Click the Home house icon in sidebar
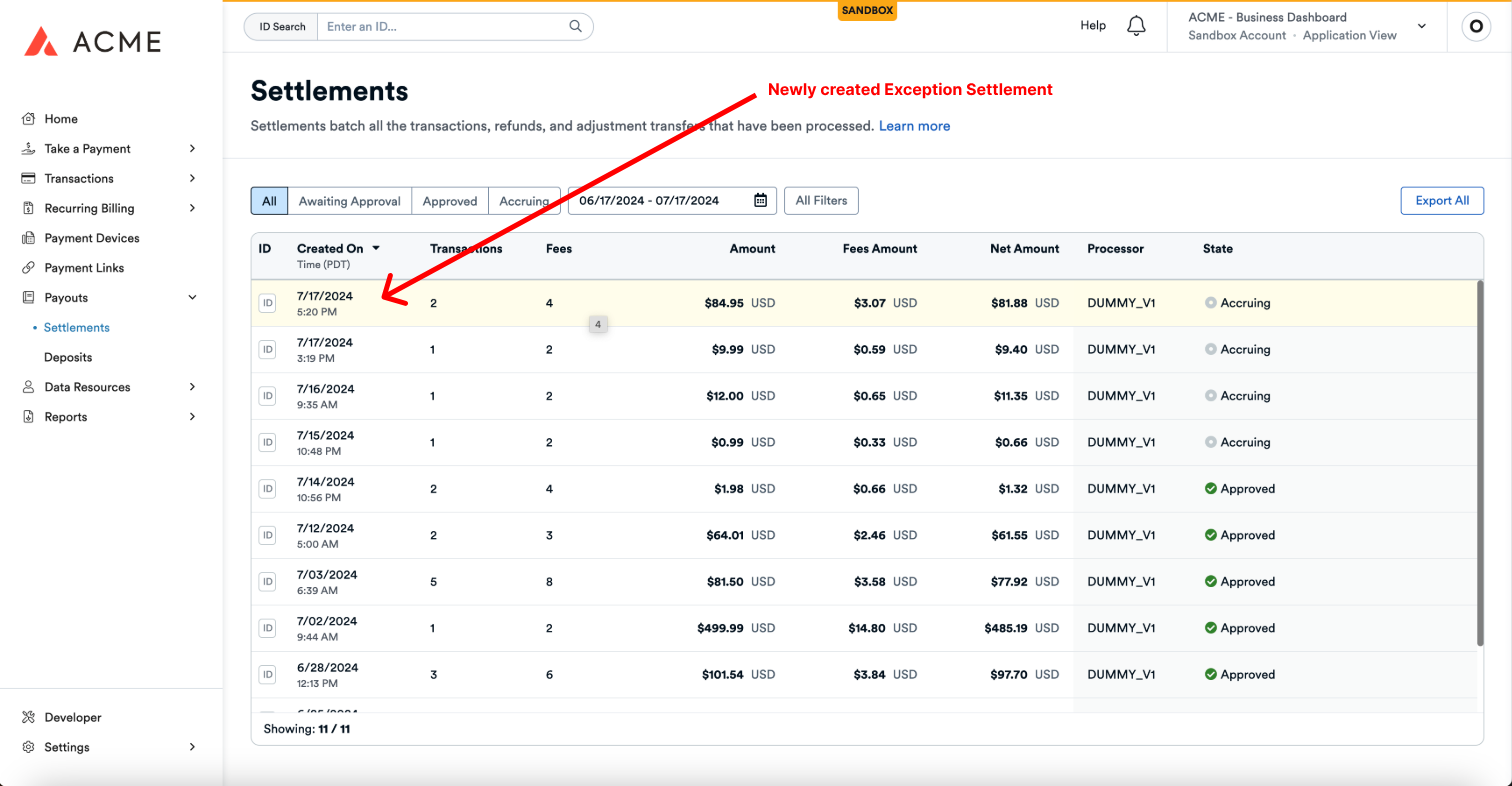Screen dimensions: 1512x786 (29, 119)
